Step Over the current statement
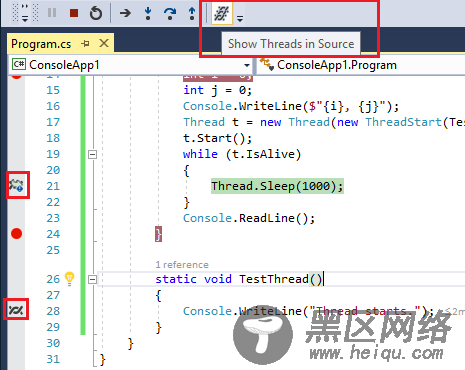The width and height of the screenshot is (465, 370). 170,13
